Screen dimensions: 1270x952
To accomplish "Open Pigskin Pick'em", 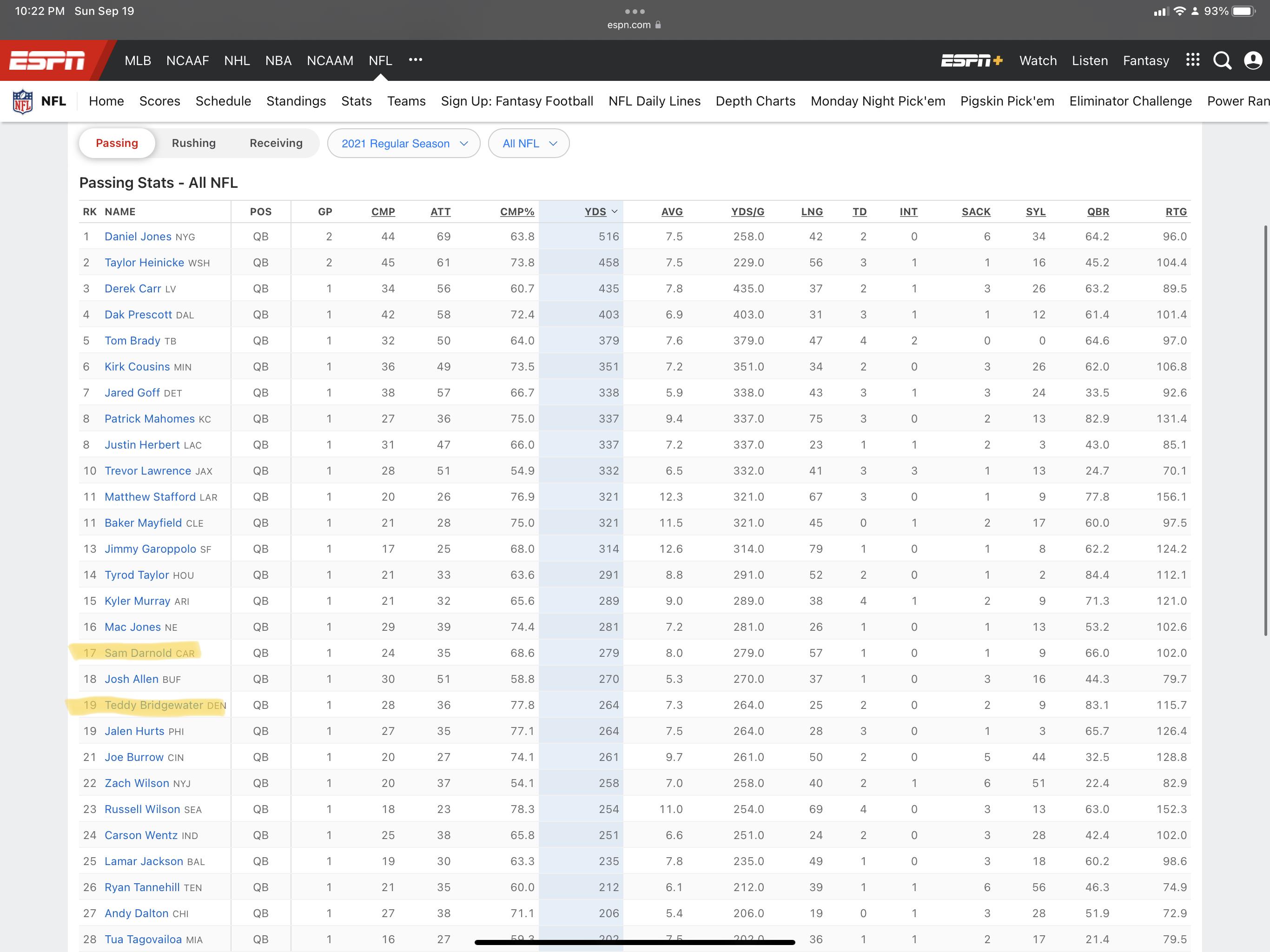I will (1007, 101).
